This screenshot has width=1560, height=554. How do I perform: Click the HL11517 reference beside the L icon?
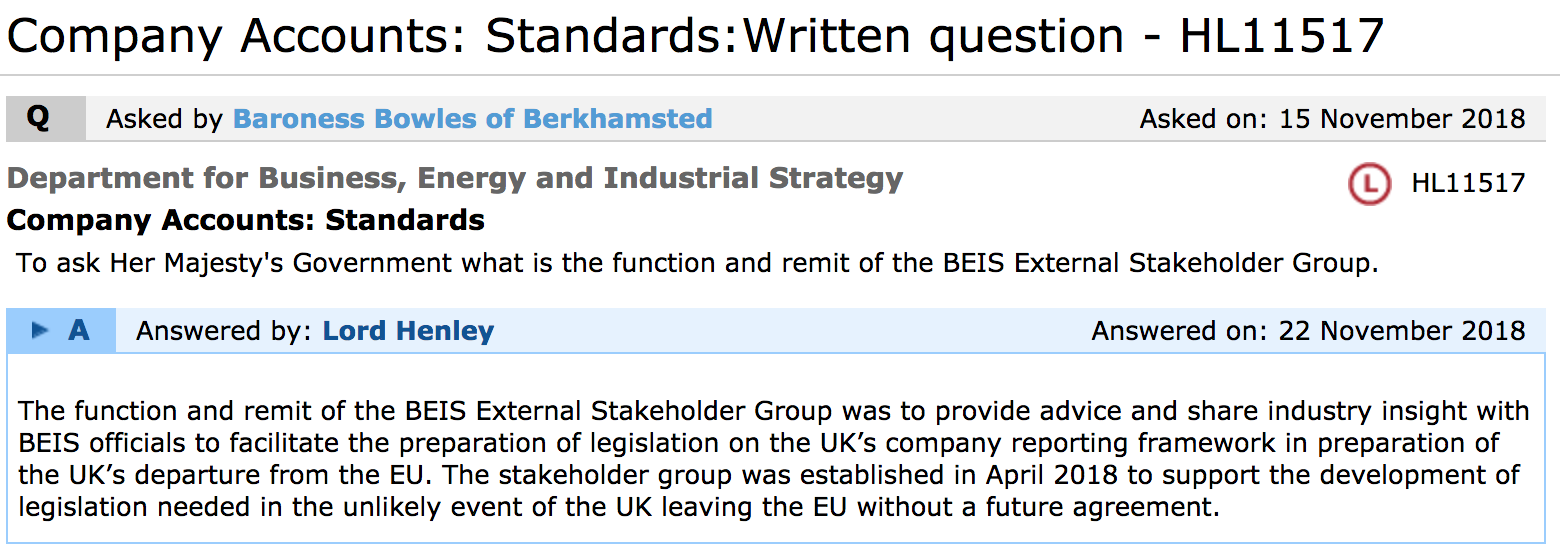click(x=1468, y=183)
